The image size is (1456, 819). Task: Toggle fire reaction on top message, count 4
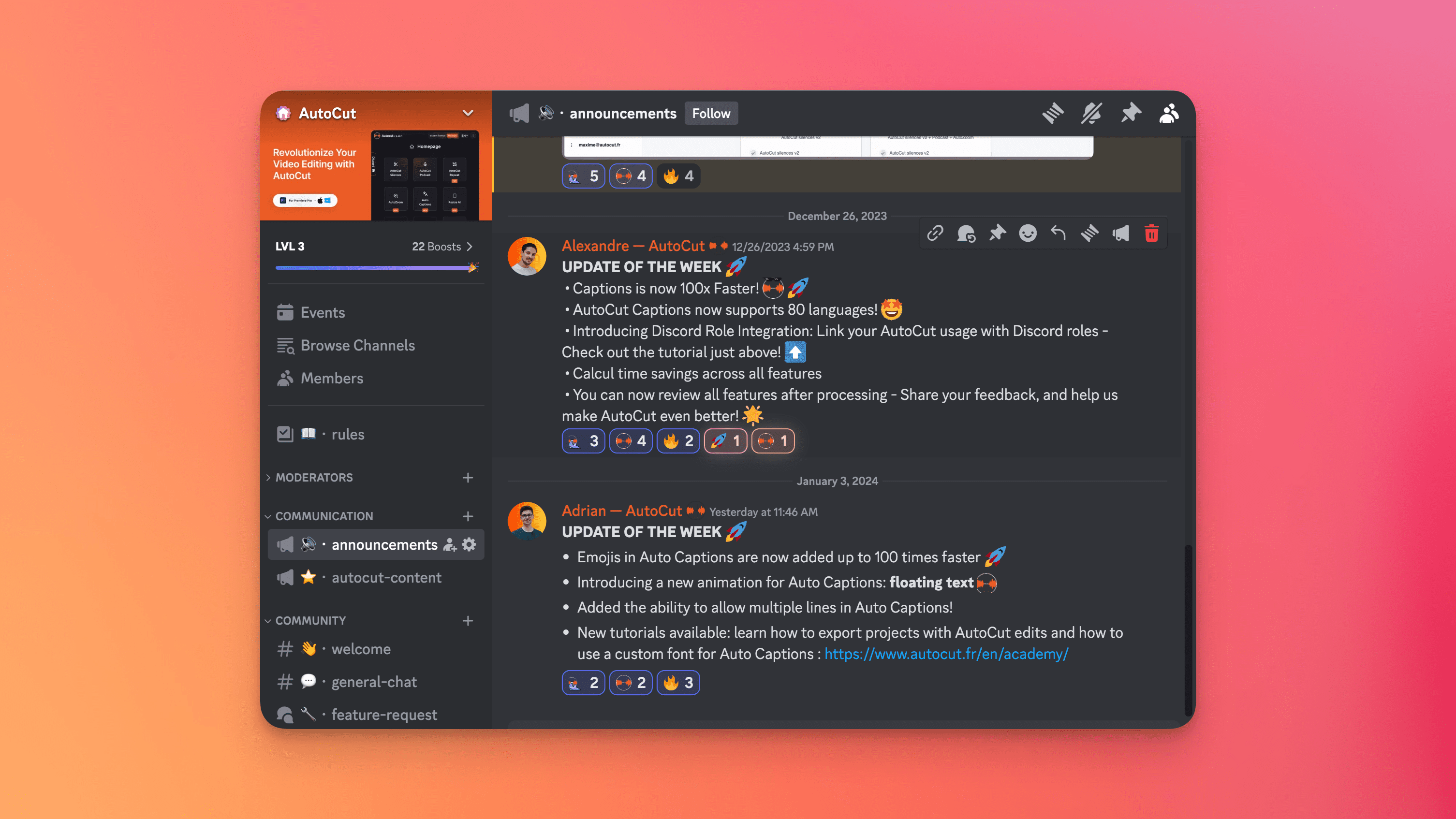678,176
